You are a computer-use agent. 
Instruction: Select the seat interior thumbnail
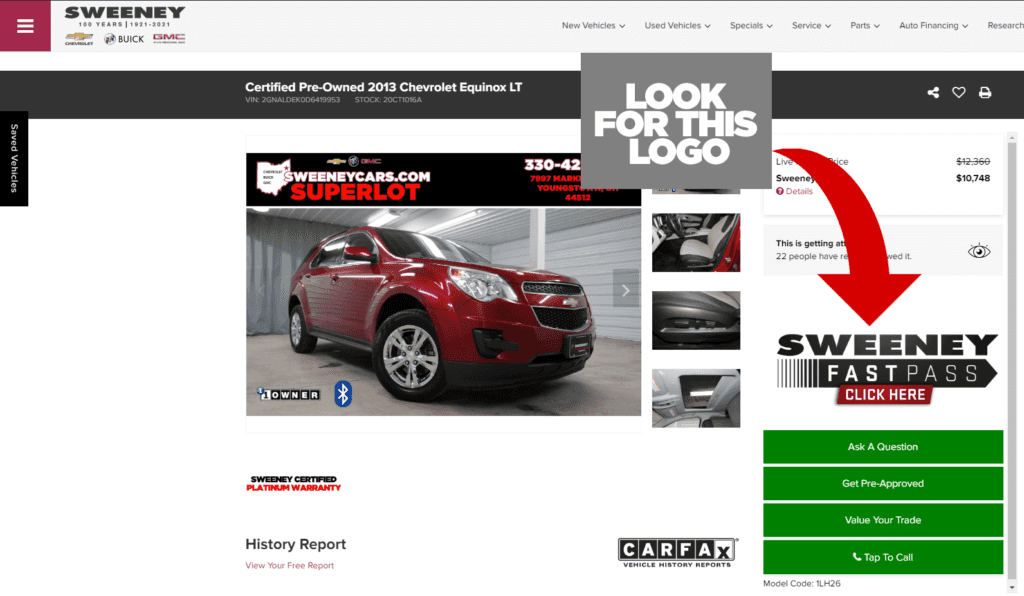pyautogui.click(x=696, y=242)
